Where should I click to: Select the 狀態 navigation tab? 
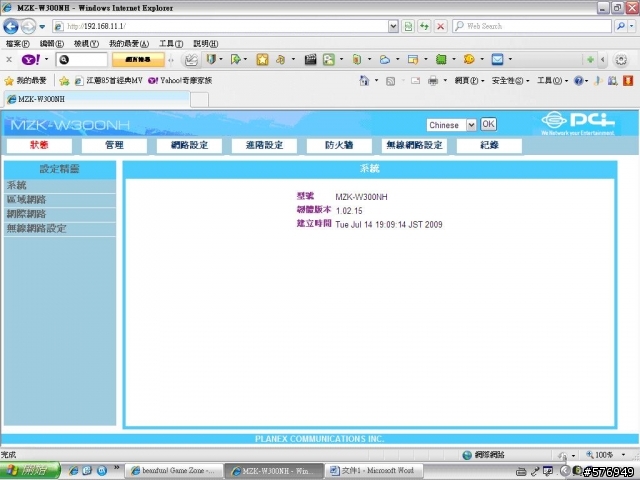tap(39, 145)
